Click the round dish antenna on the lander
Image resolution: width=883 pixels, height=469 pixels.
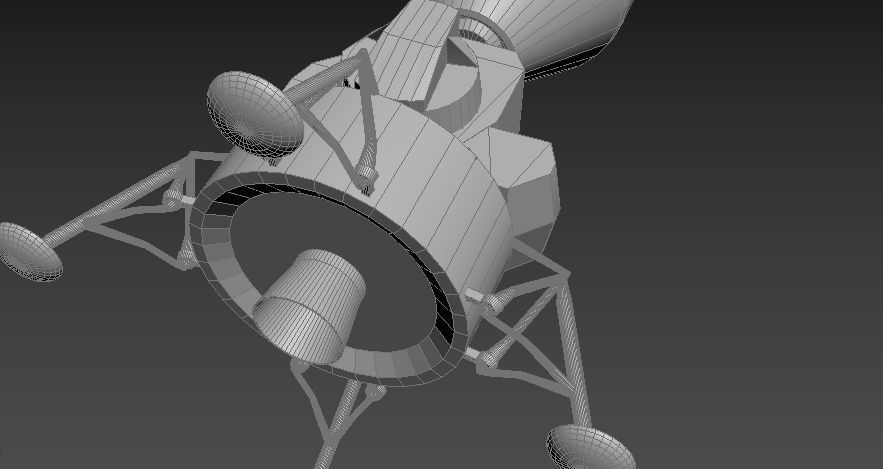point(255,114)
